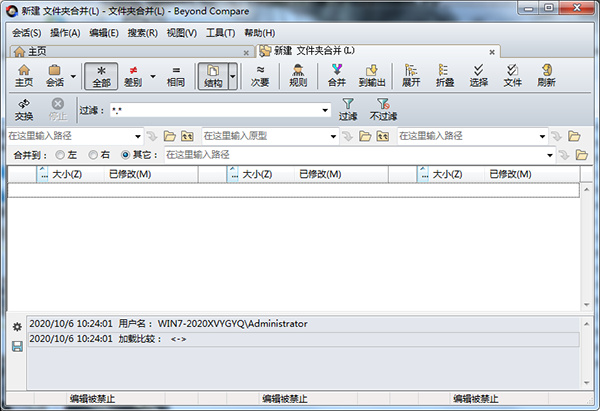This screenshot has width=600, height=411.
Task: Click left pane parent-folder icon
Action: pos(187,136)
